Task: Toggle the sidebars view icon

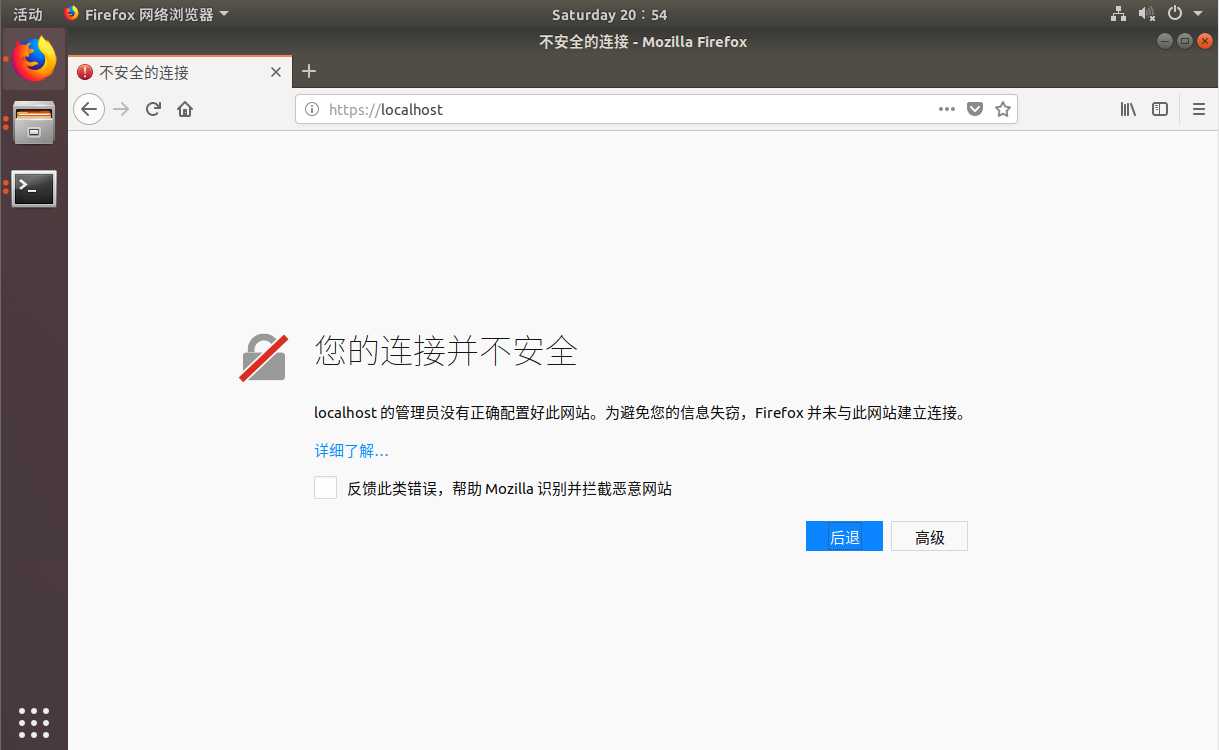Action: (x=1160, y=110)
